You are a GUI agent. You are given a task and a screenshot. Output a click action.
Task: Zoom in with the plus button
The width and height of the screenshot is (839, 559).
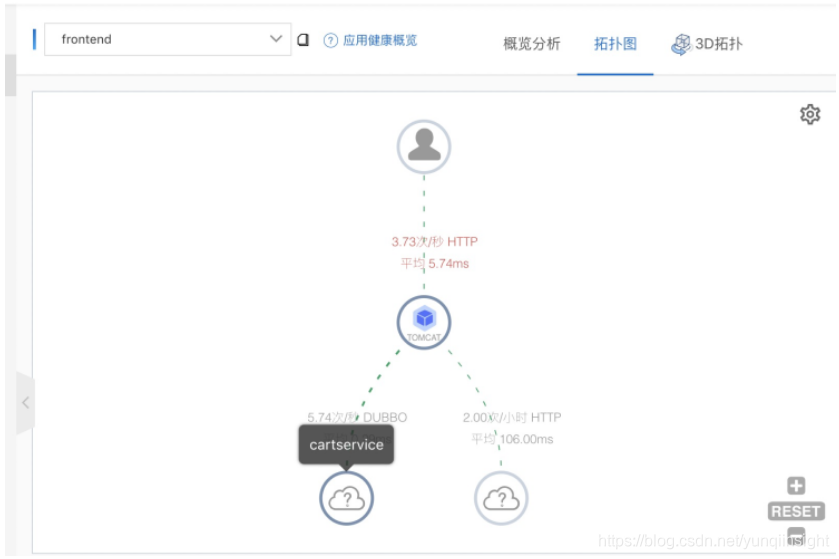pos(796,486)
